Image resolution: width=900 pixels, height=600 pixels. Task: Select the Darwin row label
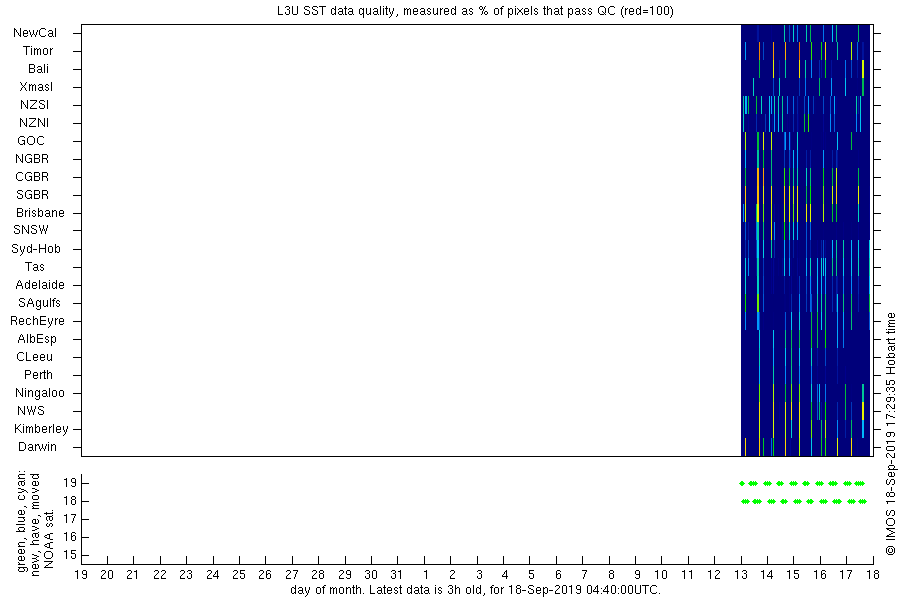pyautogui.click(x=37, y=447)
